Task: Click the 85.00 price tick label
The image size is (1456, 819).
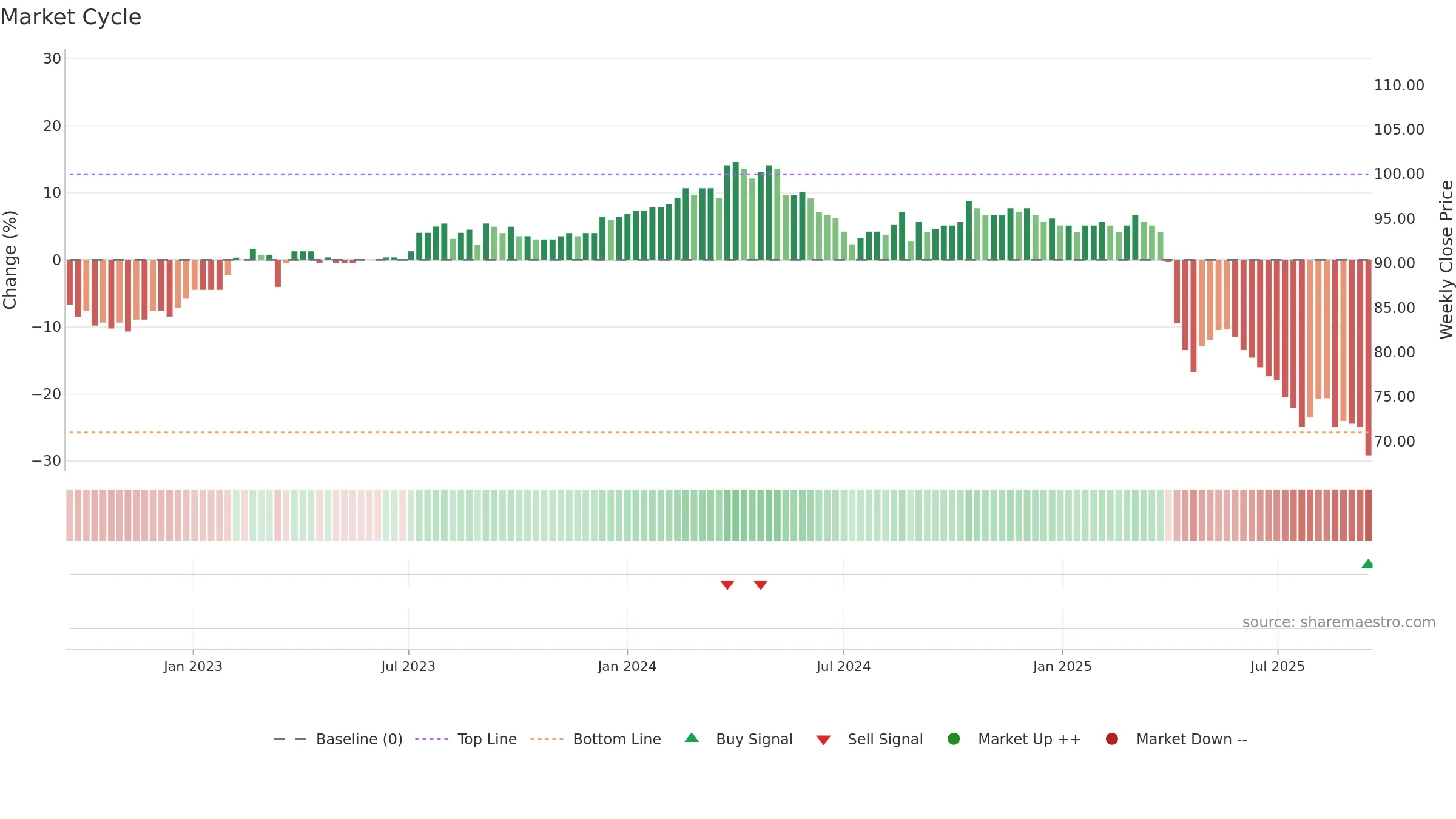Action: click(1395, 308)
